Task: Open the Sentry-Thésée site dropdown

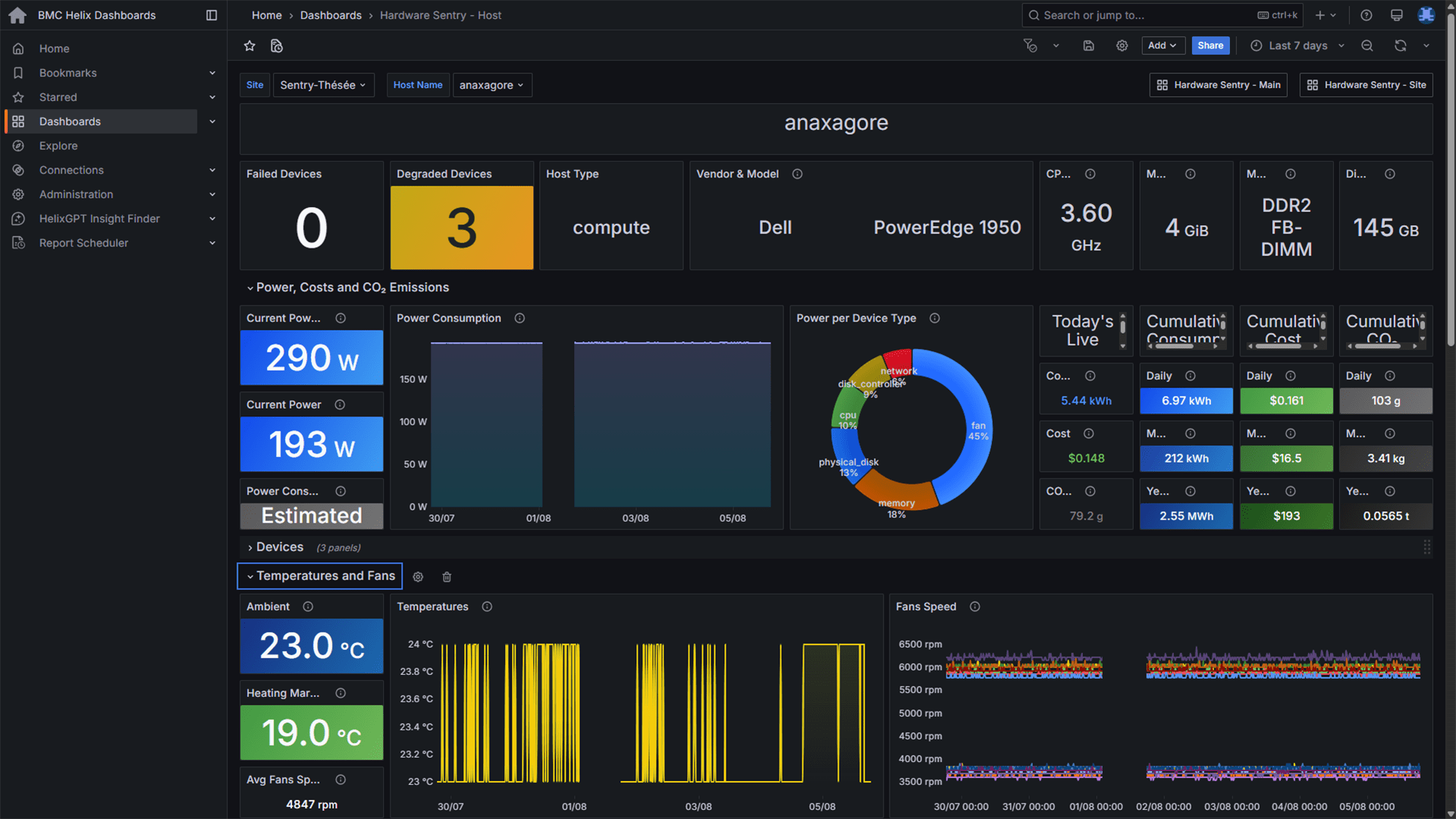Action: pyautogui.click(x=323, y=85)
